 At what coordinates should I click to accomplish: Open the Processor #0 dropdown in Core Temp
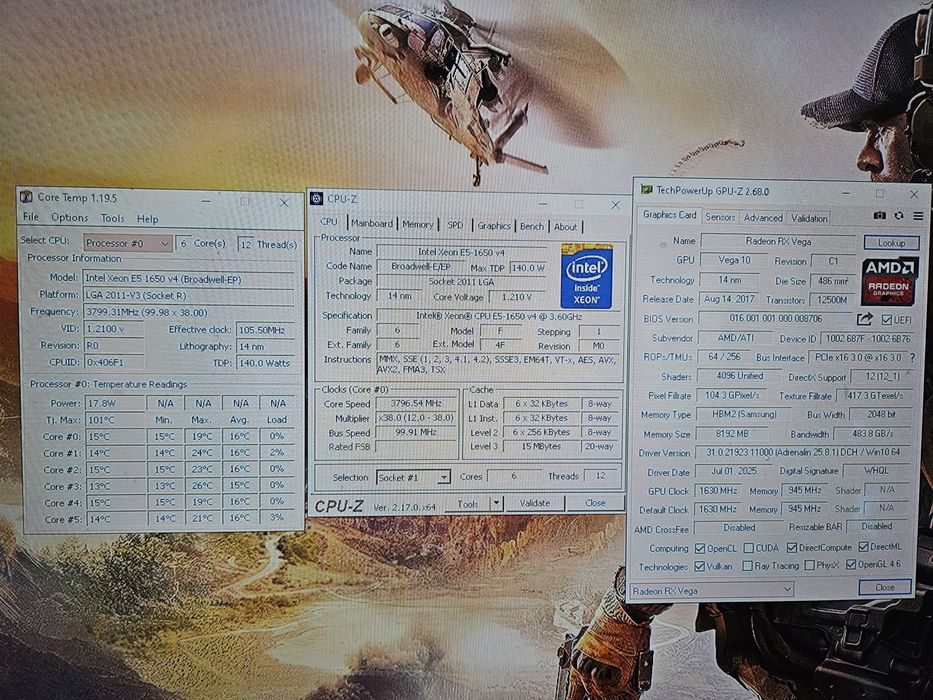coord(128,243)
